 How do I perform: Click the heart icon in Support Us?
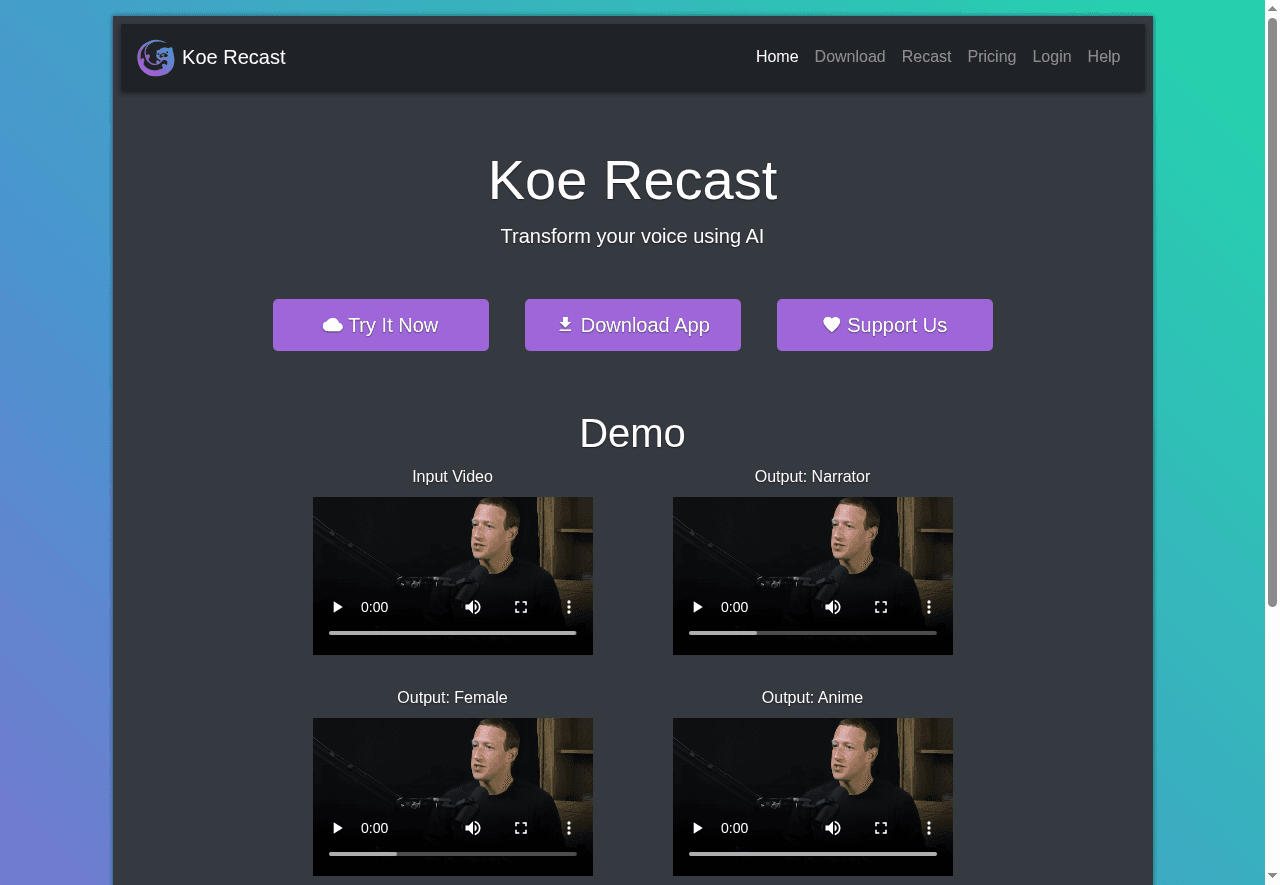click(831, 325)
